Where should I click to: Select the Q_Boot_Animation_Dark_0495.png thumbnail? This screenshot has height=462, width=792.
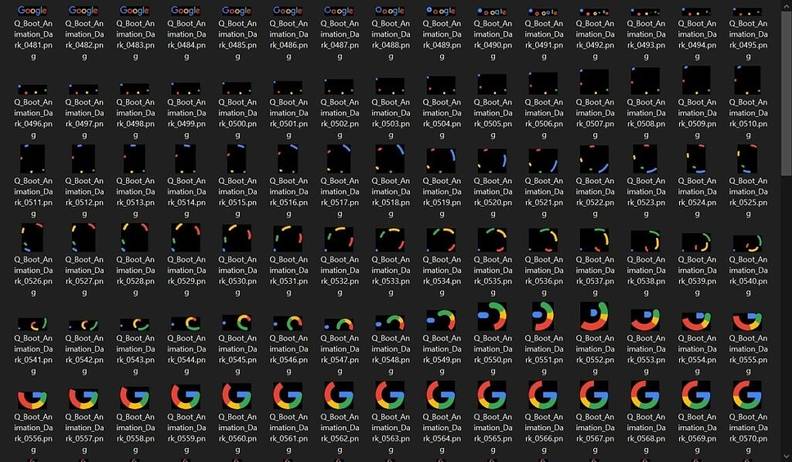(x=747, y=12)
